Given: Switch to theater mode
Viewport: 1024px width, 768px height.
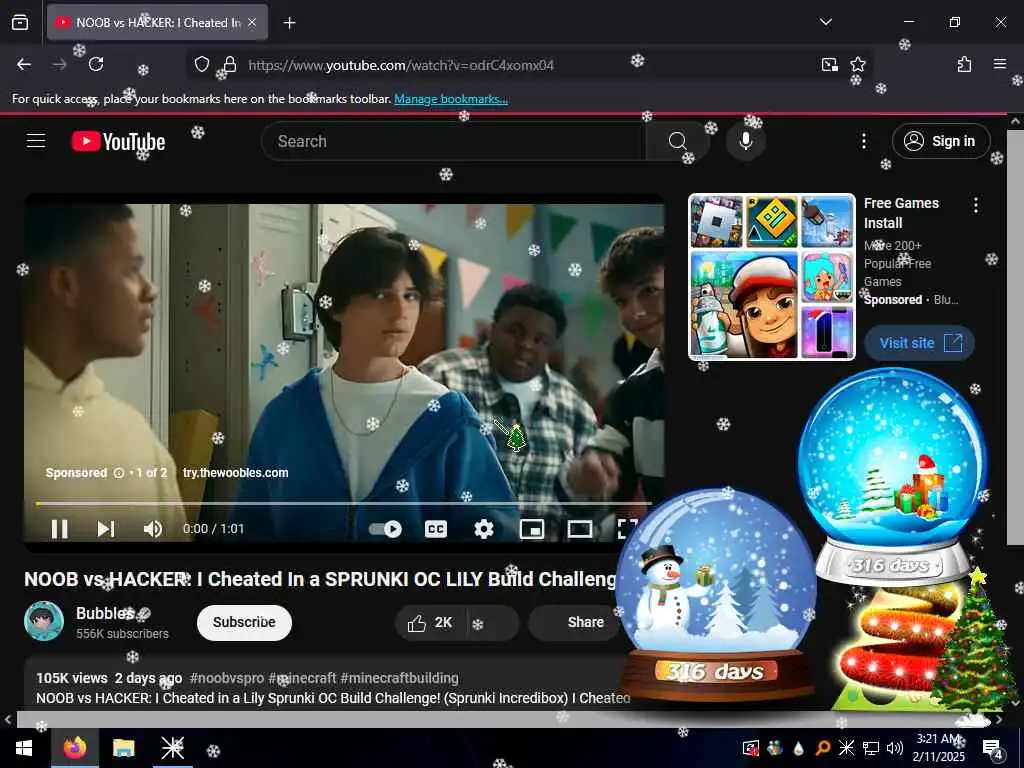Looking at the screenshot, I should coord(579,528).
